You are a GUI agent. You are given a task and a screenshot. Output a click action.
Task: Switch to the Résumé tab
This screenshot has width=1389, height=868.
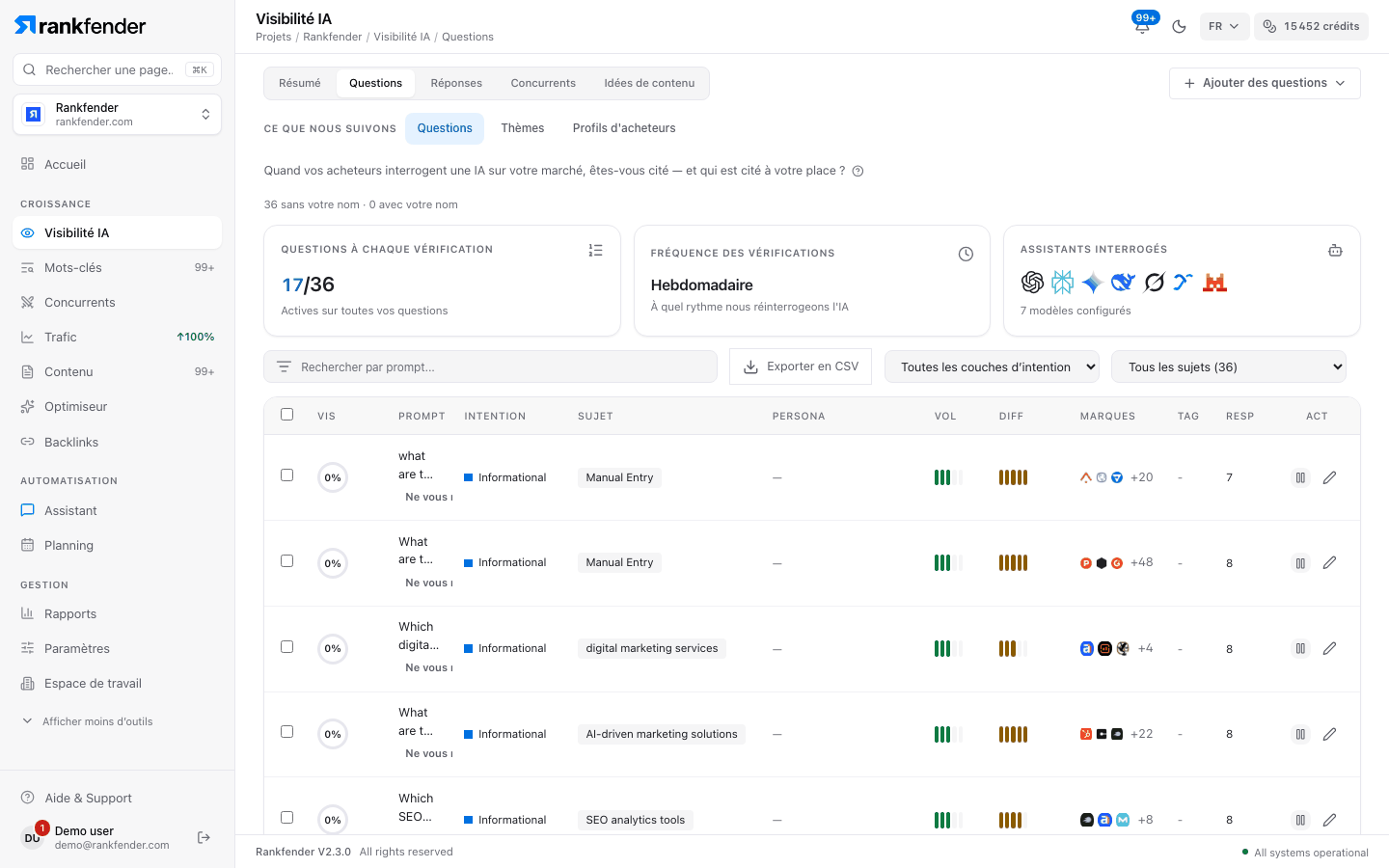point(300,83)
